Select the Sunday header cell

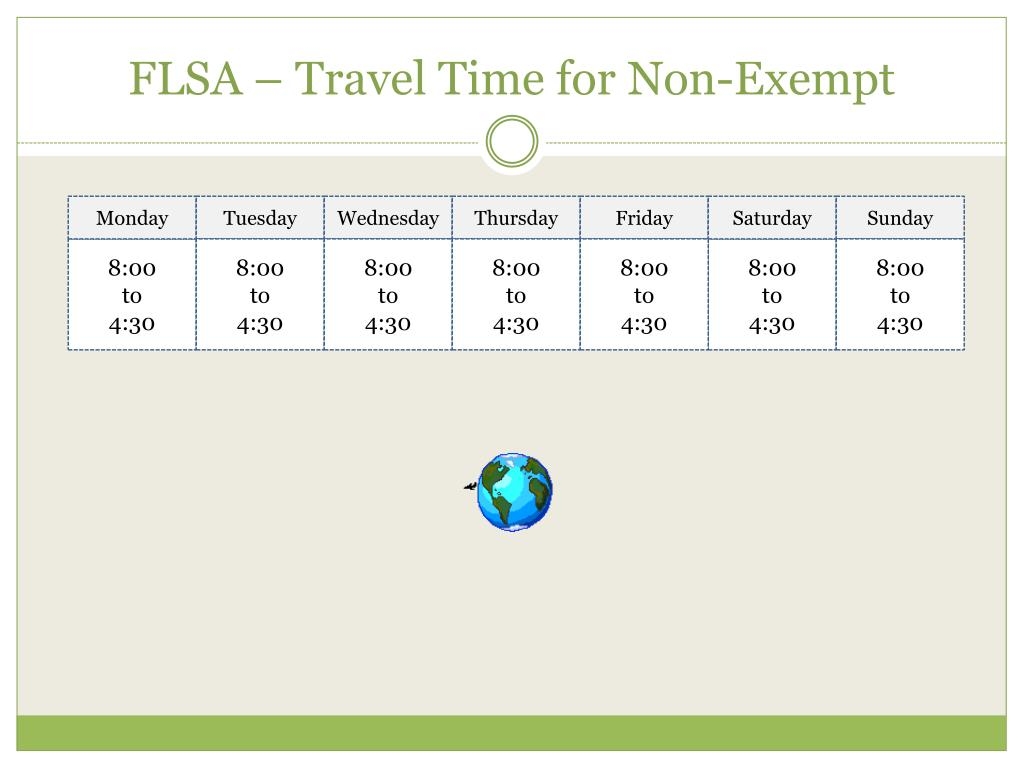point(900,217)
